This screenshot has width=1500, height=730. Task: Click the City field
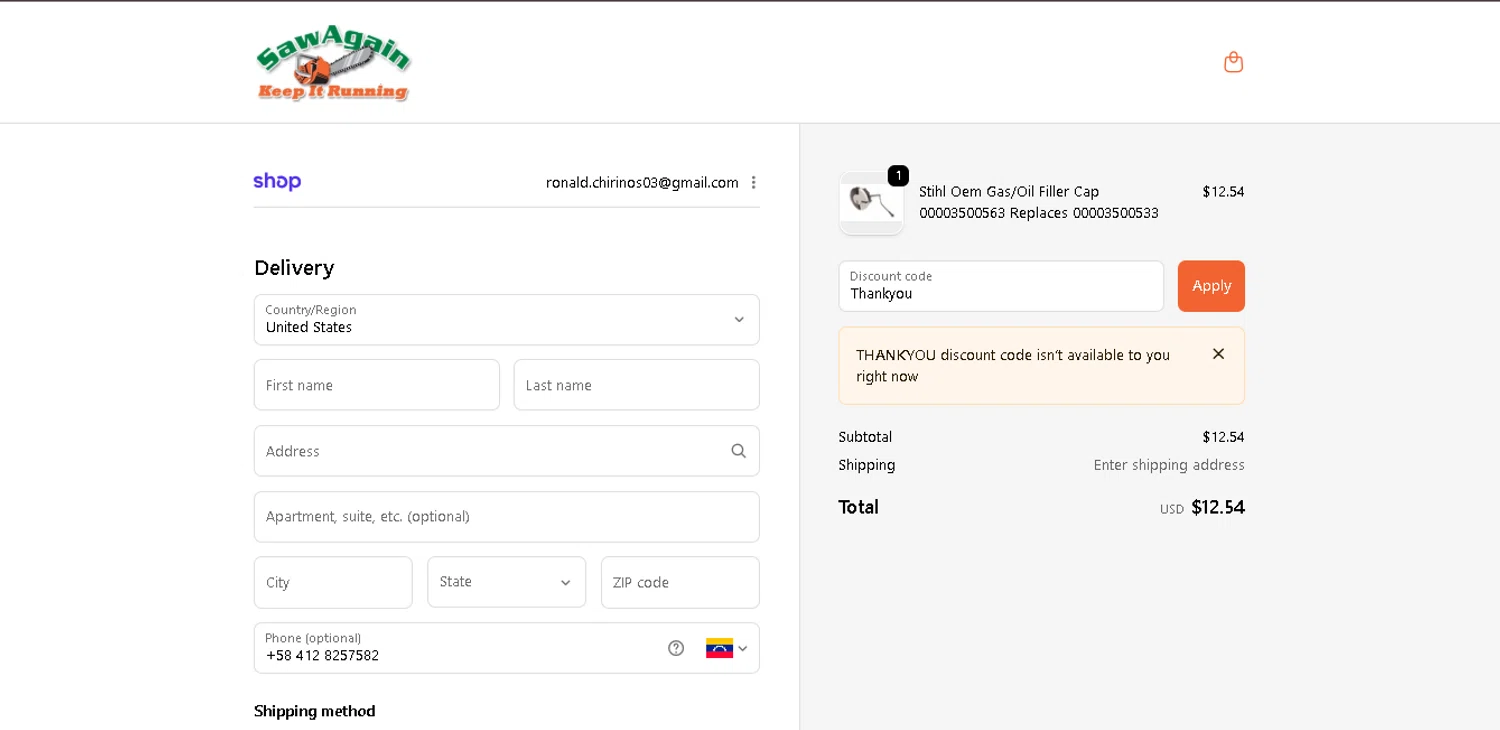(x=333, y=582)
